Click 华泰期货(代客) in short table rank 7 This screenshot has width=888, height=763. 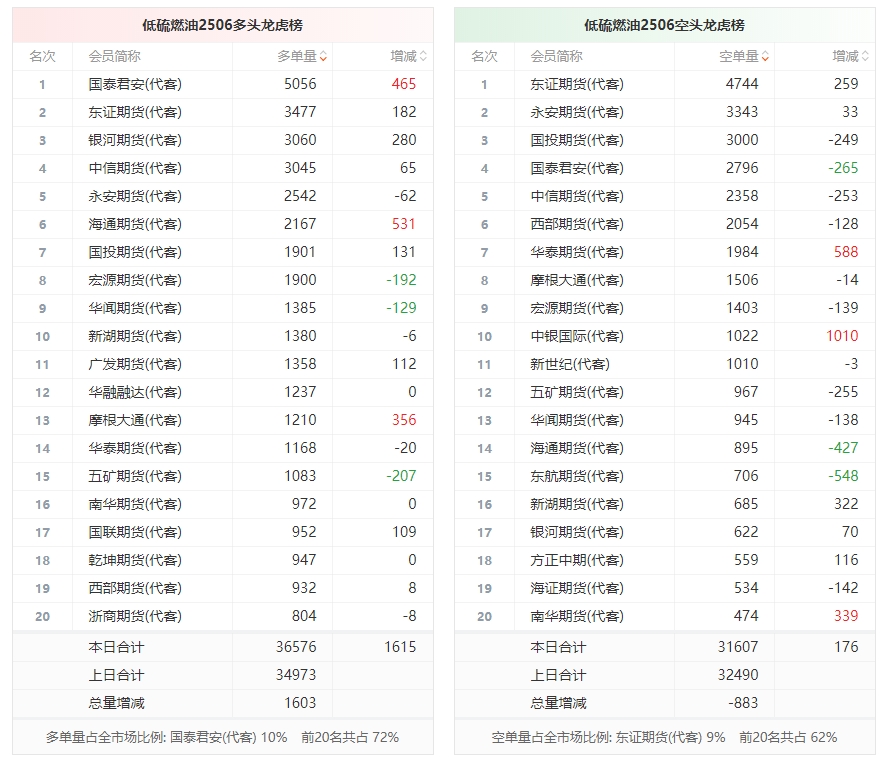click(577, 252)
